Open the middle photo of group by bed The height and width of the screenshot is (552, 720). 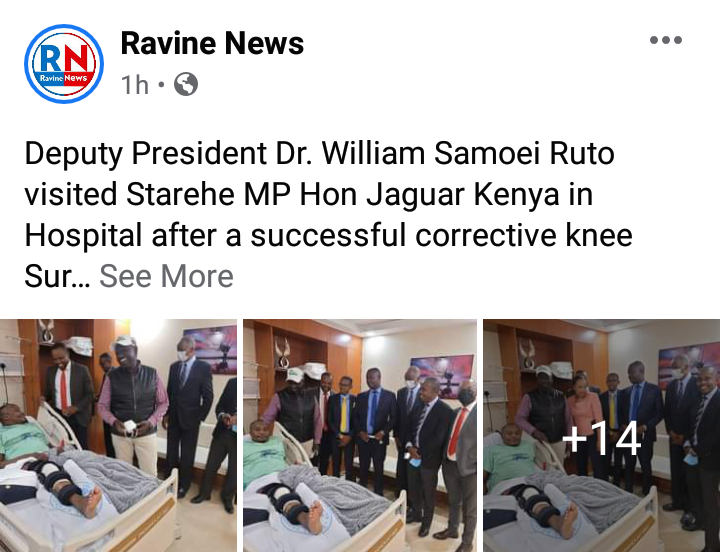360,435
